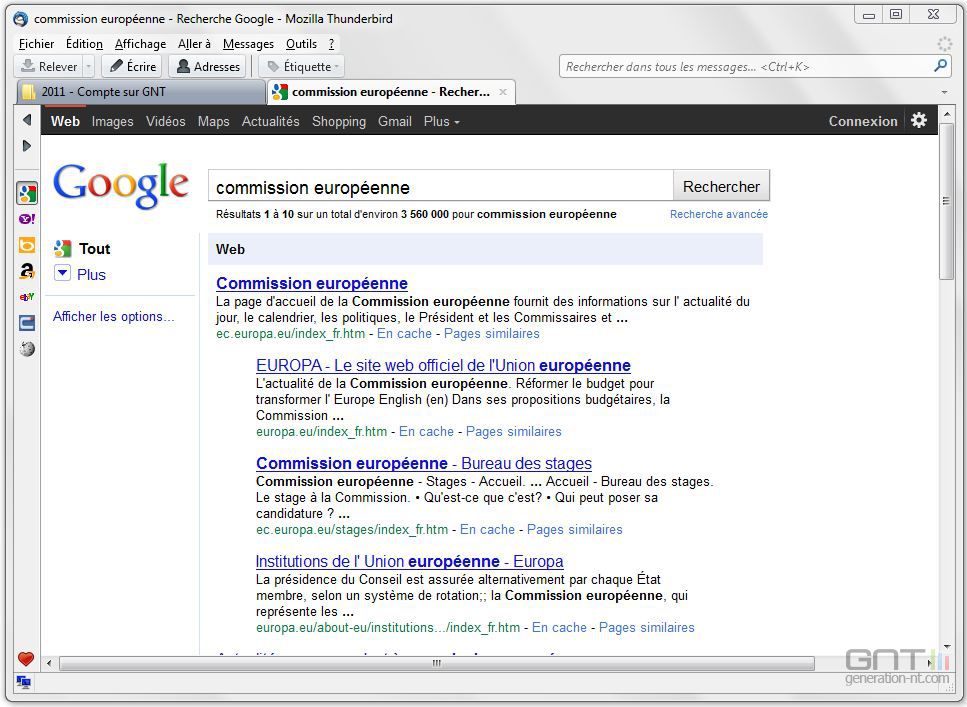Image resolution: width=967 pixels, height=707 pixels.
Task: Select the eBay search engine sidebar icon
Action: click(27, 297)
